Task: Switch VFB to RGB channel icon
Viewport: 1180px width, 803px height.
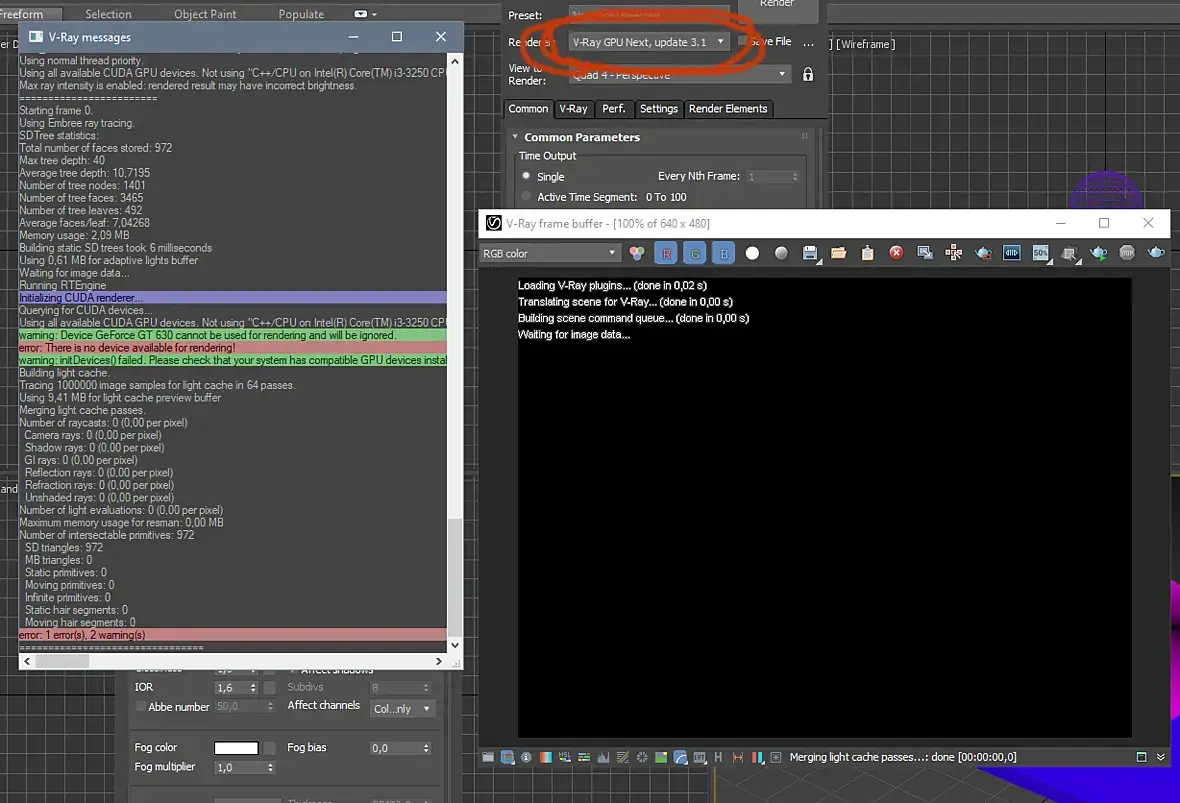Action: coord(637,254)
